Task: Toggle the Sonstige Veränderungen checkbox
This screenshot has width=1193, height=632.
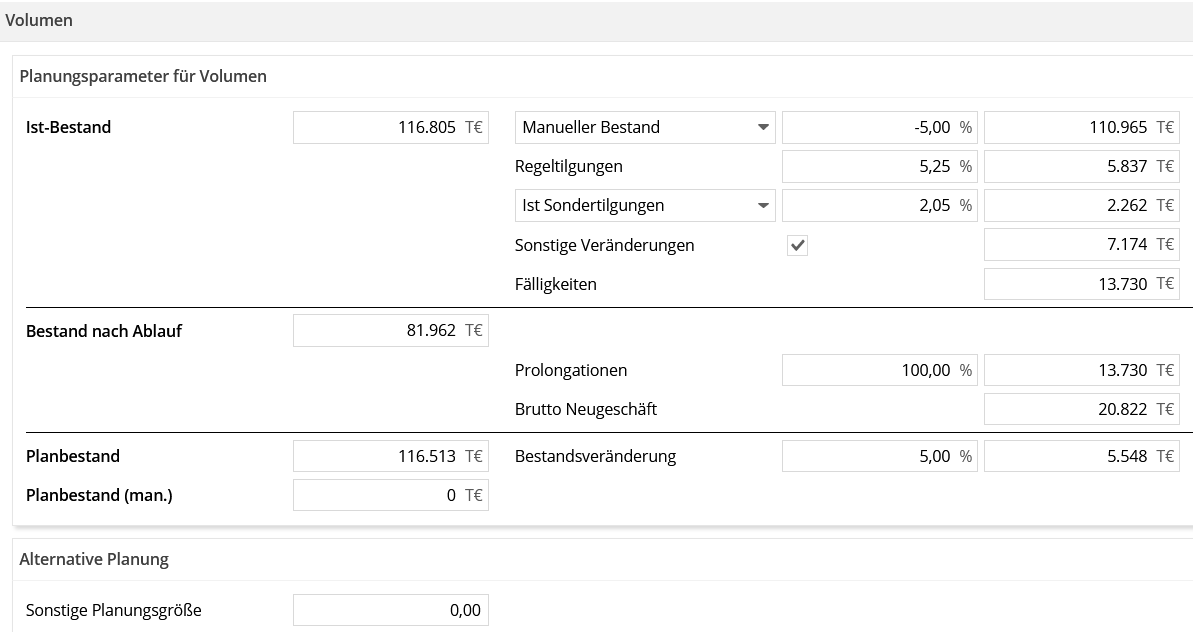Action: click(797, 246)
